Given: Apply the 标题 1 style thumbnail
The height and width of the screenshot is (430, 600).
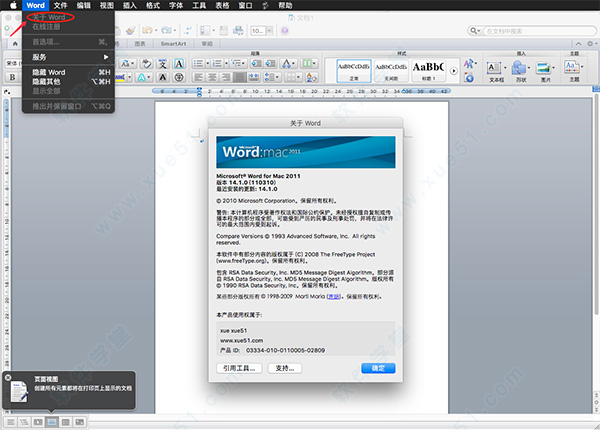Looking at the screenshot, I should point(429,71).
